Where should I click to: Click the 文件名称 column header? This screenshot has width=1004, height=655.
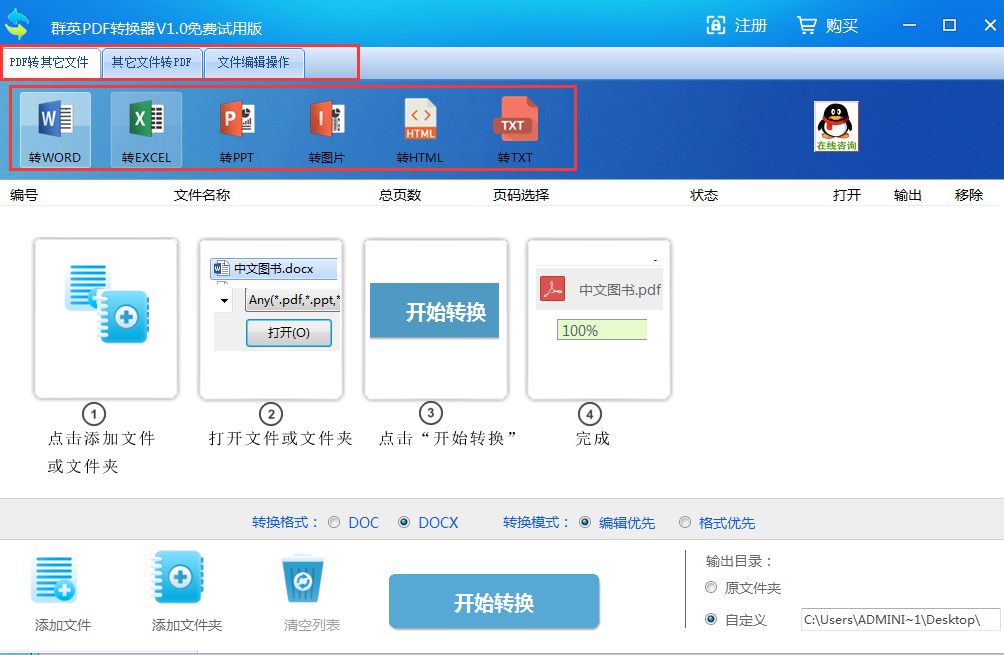pos(202,195)
